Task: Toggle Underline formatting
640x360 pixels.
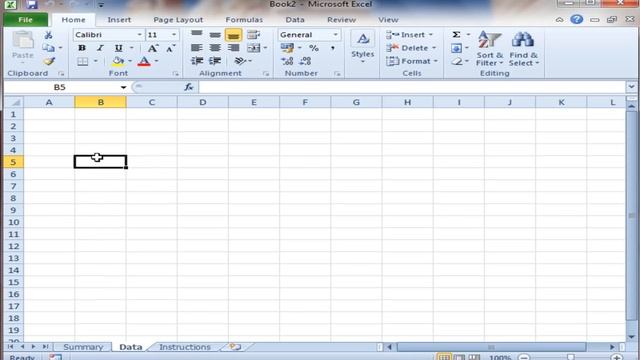Action: pos(118,48)
